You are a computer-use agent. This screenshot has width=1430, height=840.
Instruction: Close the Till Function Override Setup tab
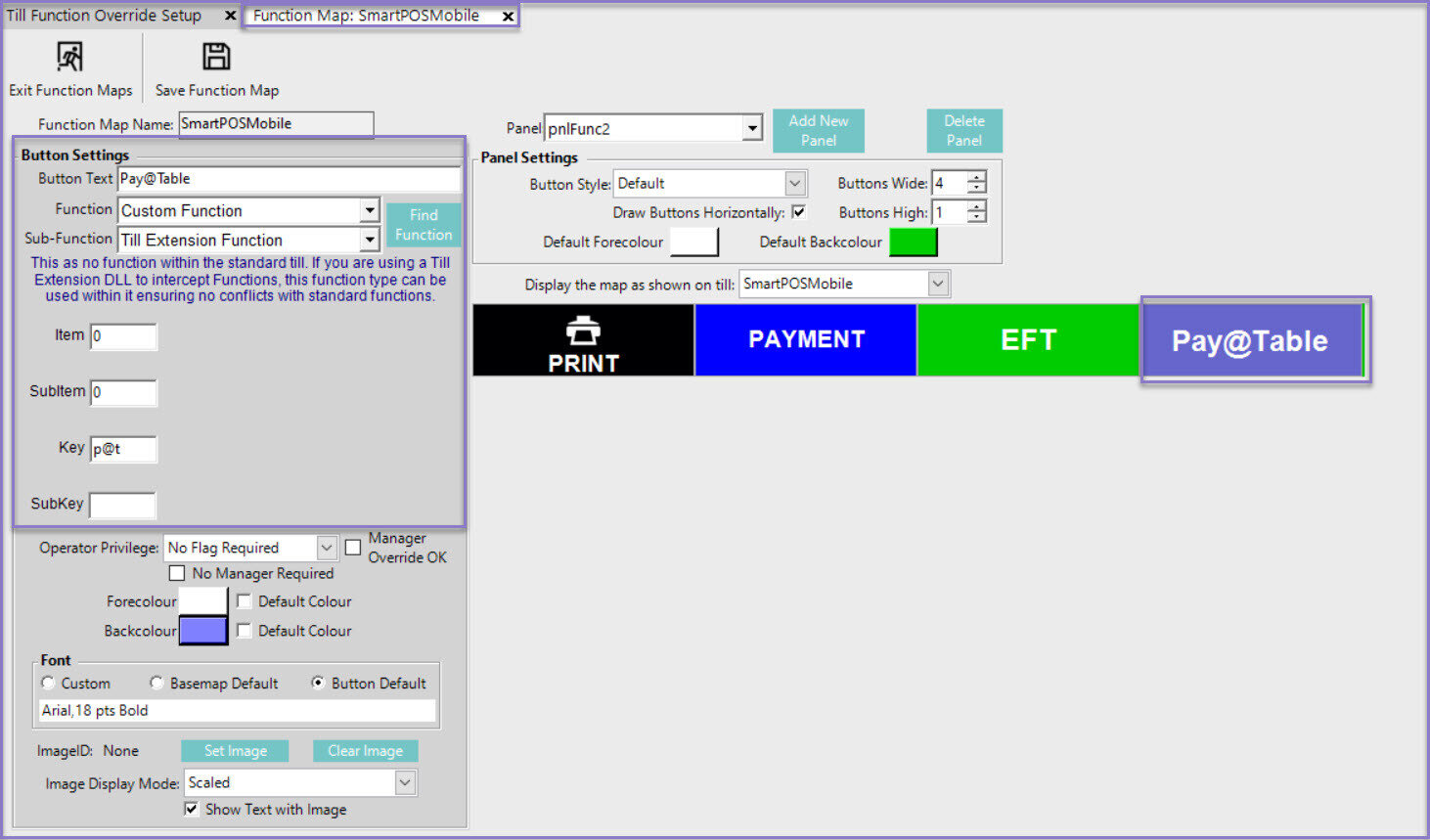(230, 16)
